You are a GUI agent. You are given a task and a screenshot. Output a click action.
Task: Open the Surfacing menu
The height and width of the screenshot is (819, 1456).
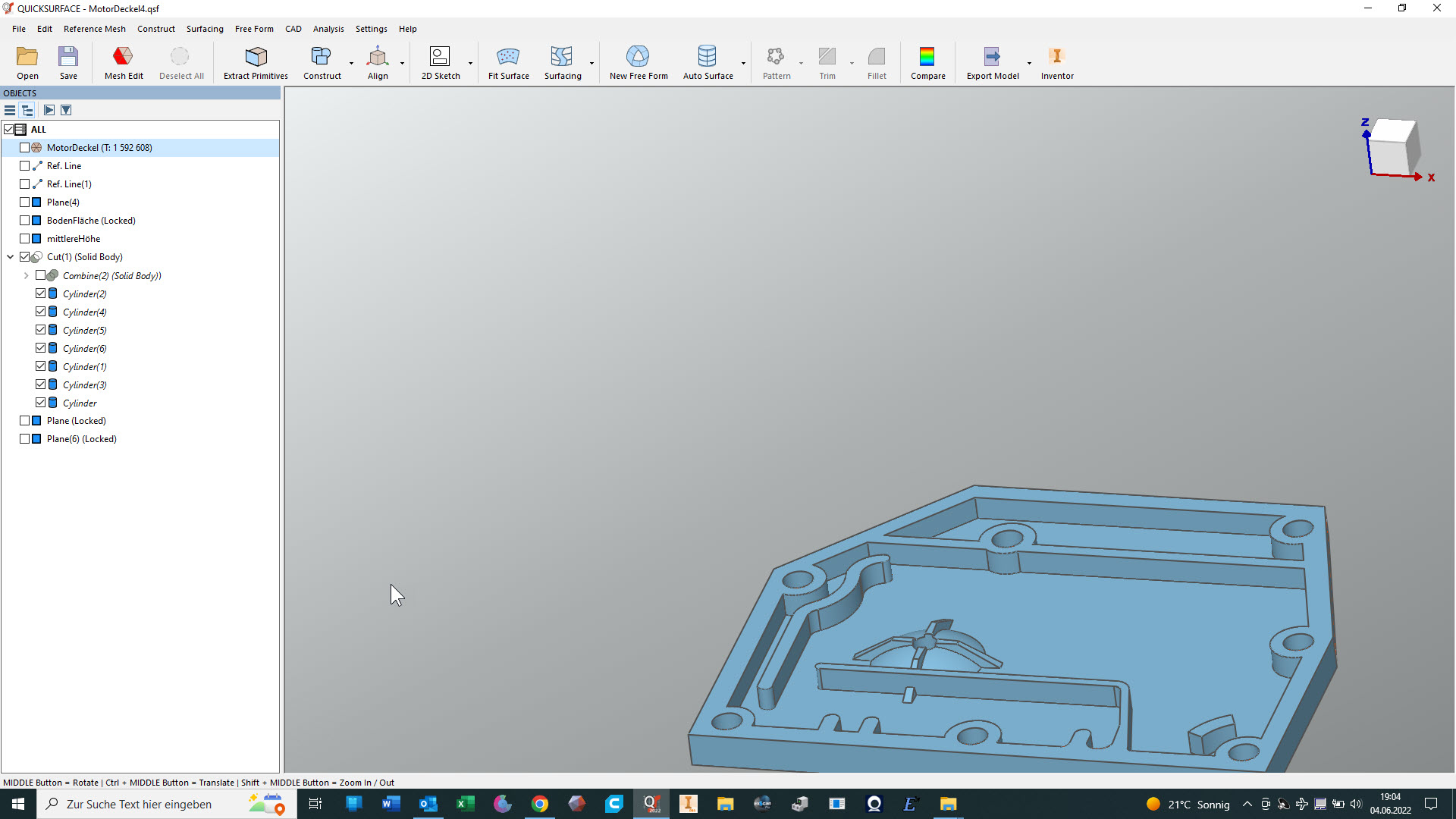click(x=205, y=29)
